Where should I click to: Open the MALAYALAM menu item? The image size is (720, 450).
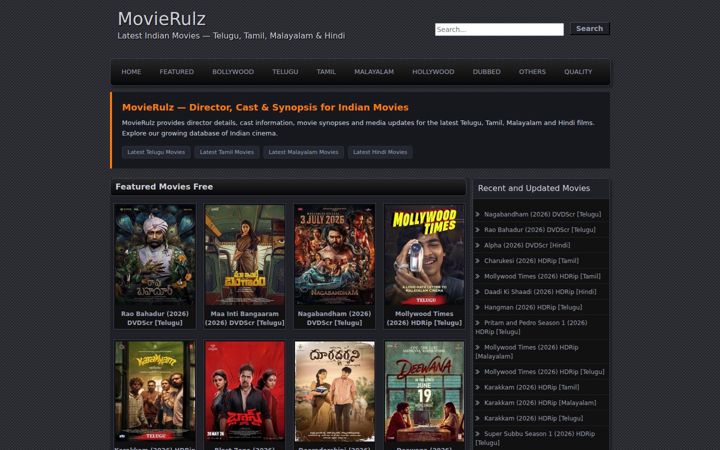(374, 72)
